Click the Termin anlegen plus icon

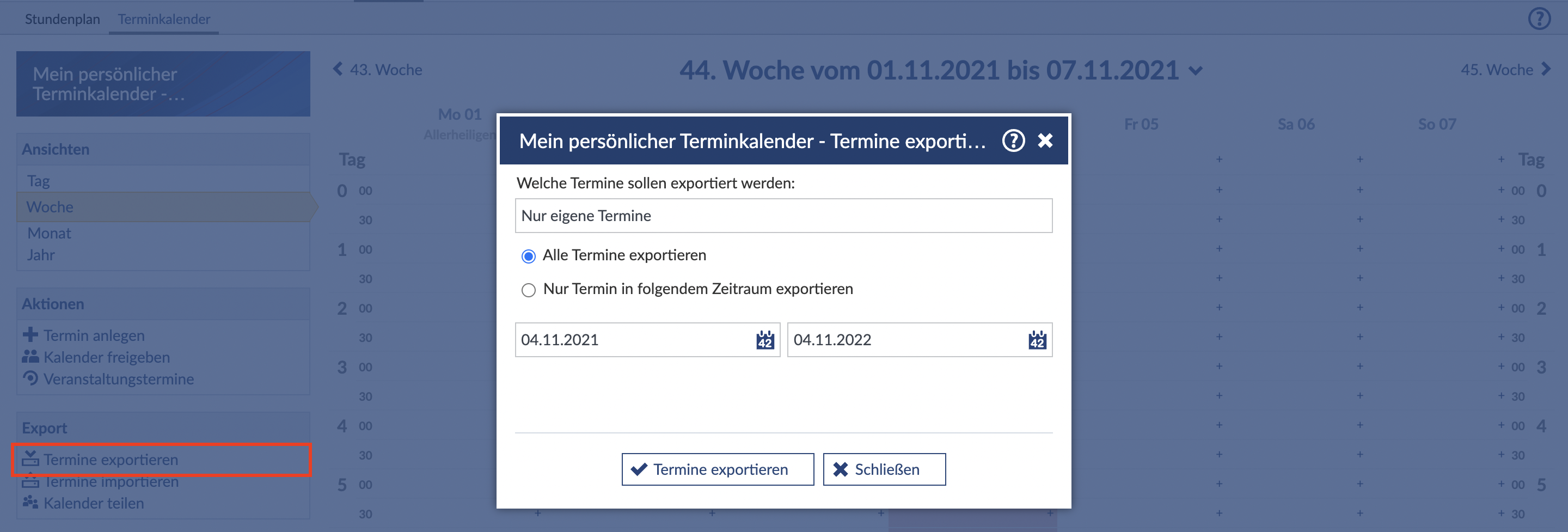(x=30, y=335)
